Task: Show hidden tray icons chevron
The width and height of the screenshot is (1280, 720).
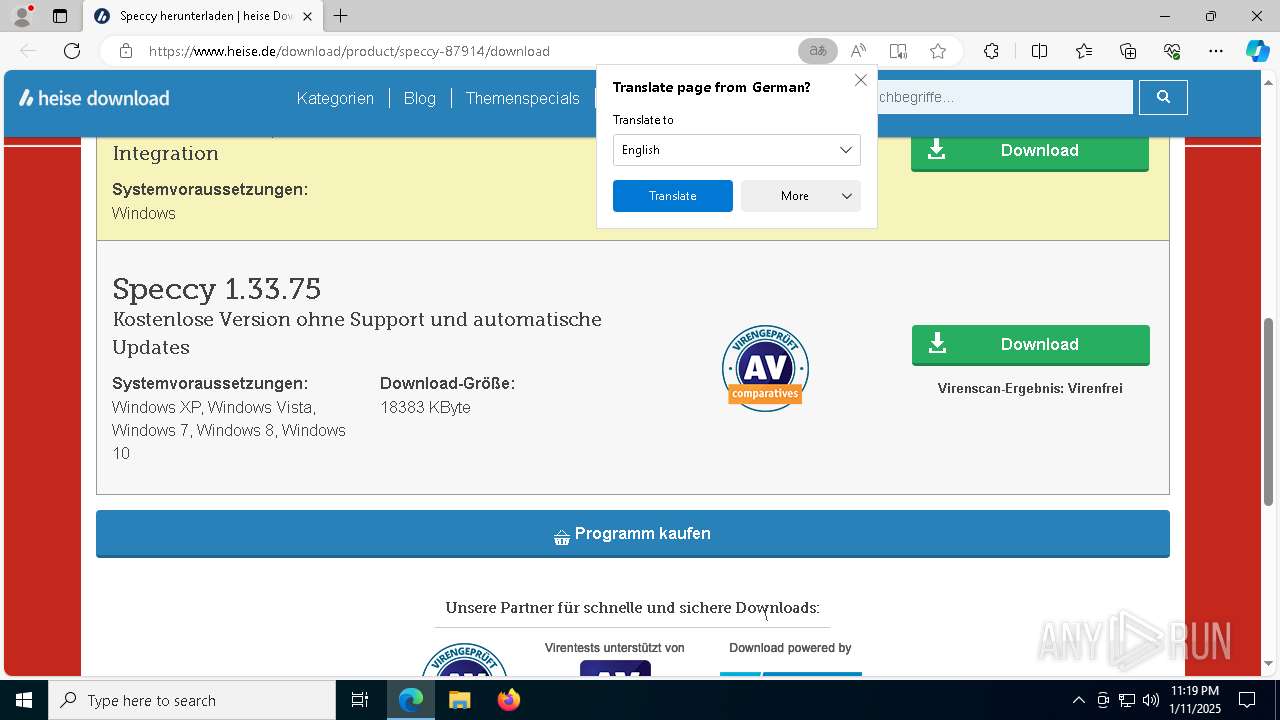Action: (1078, 700)
